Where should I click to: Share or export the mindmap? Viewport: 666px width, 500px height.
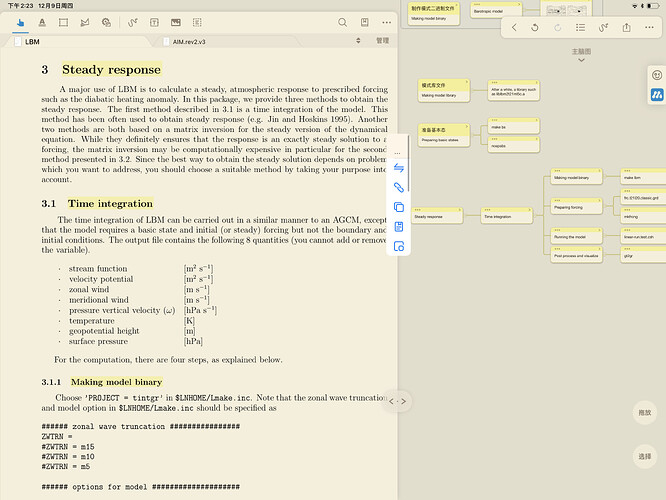tap(626, 28)
